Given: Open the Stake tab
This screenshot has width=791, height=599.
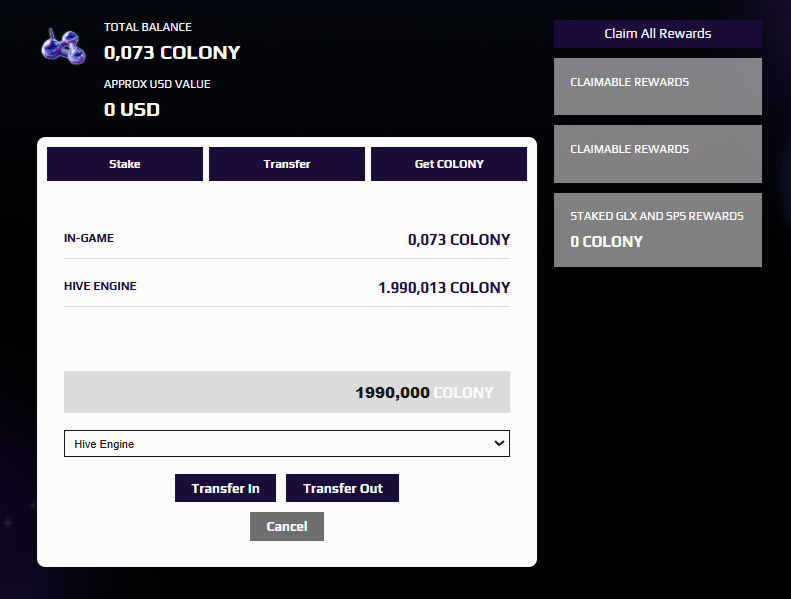Looking at the screenshot, I should pyautogui.click(x=125, y=164).
